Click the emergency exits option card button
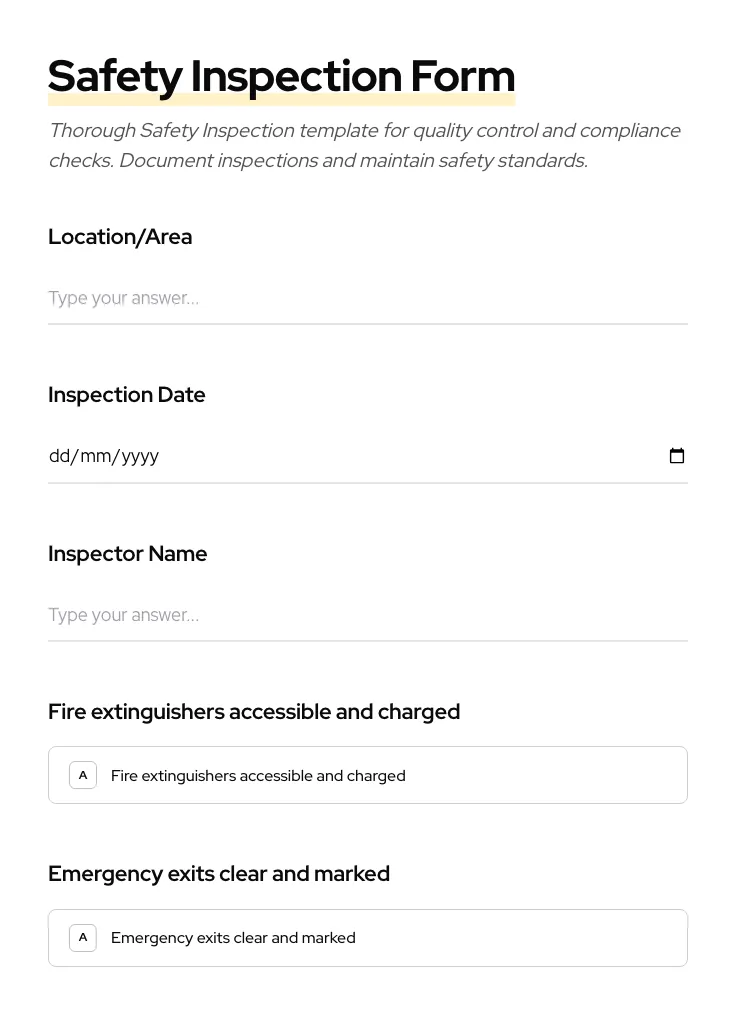736x1024 pixels. [368, 937]
